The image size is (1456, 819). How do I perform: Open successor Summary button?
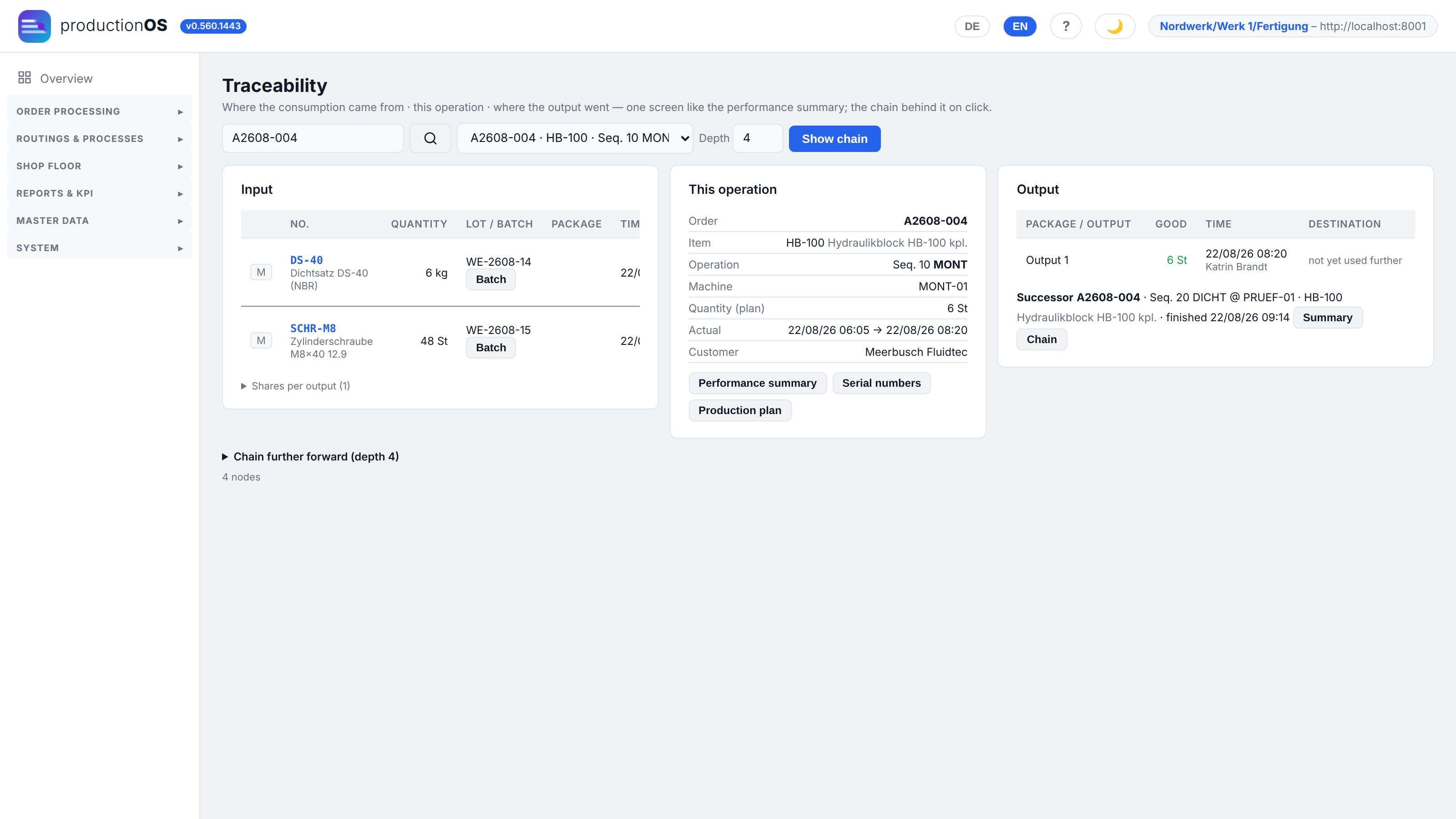pyautogui.click(x=1328, y=318)
